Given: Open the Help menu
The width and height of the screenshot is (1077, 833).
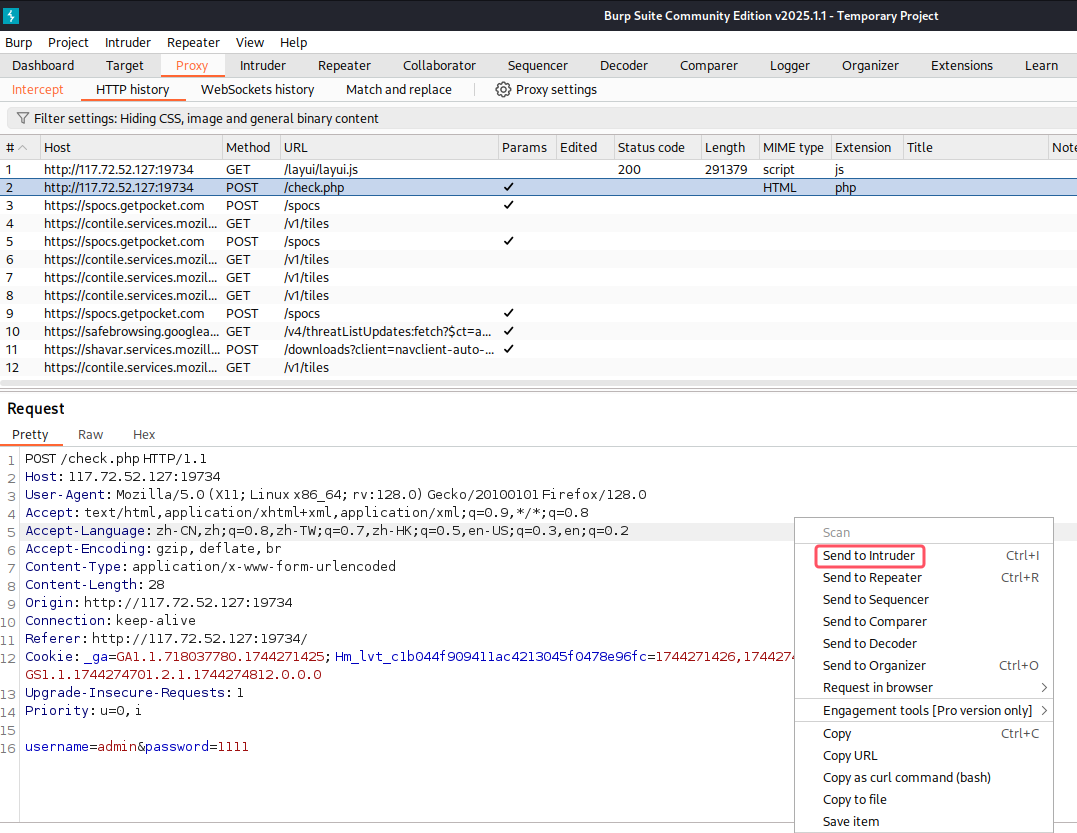Looking at the screenshot, I should click(x=293, y=43).
